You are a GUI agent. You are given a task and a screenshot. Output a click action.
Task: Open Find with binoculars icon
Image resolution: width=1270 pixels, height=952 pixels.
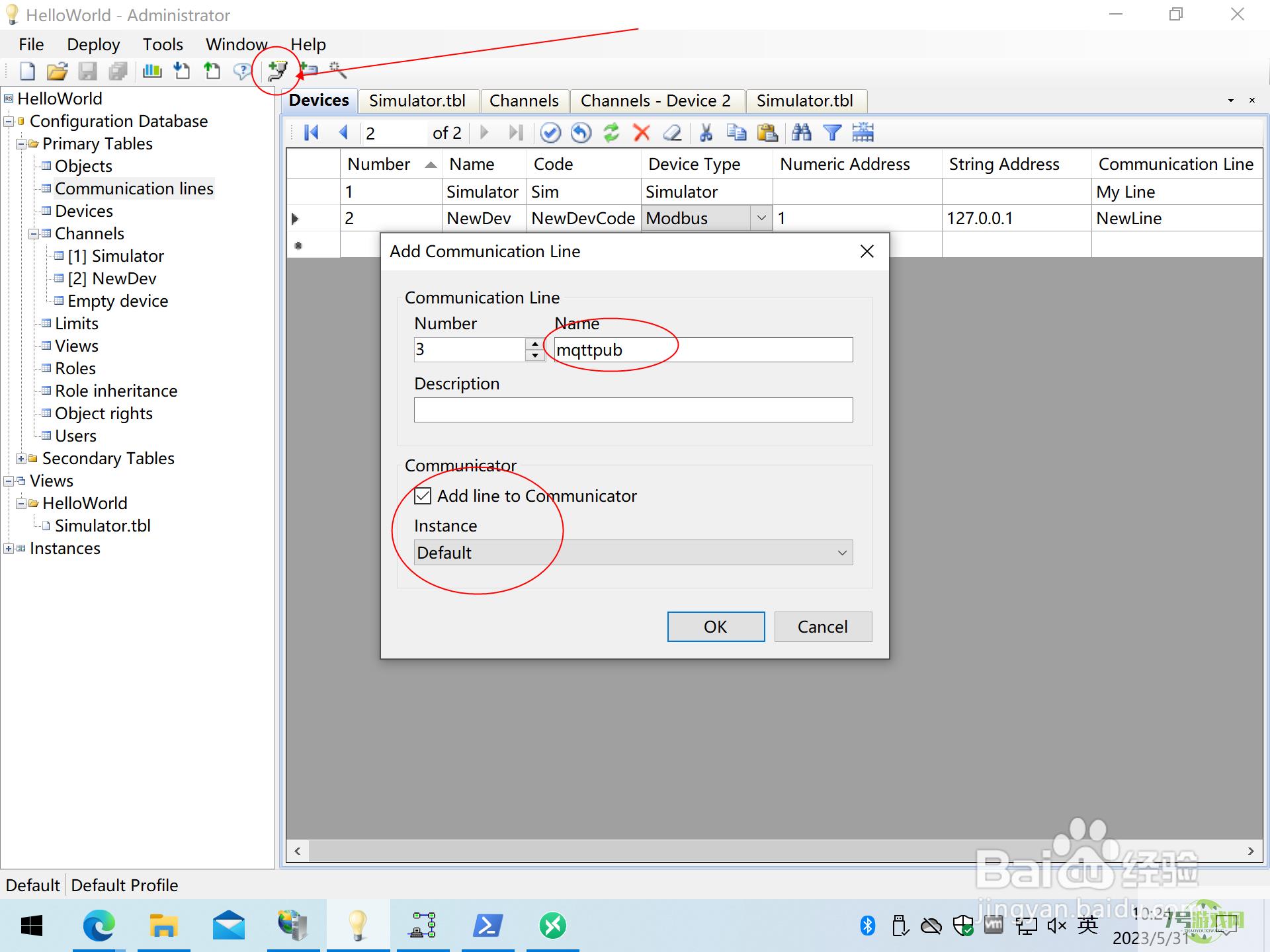(801, 133)
